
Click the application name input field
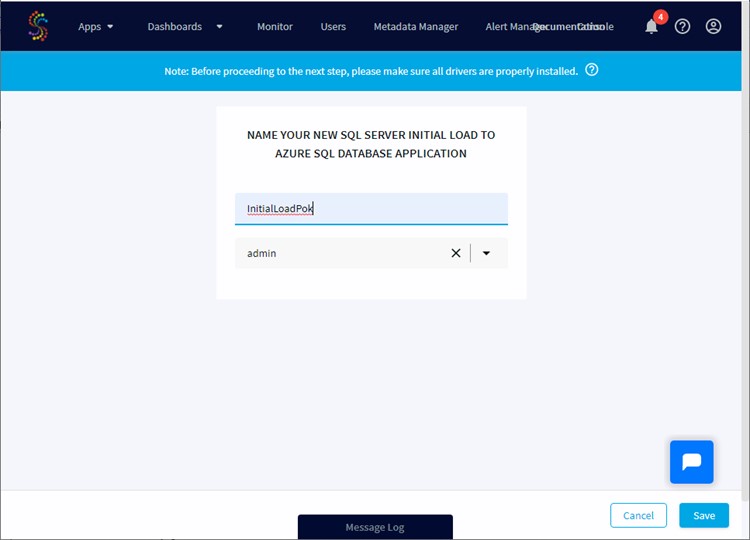pyautogui.click(x=371, y=209)
